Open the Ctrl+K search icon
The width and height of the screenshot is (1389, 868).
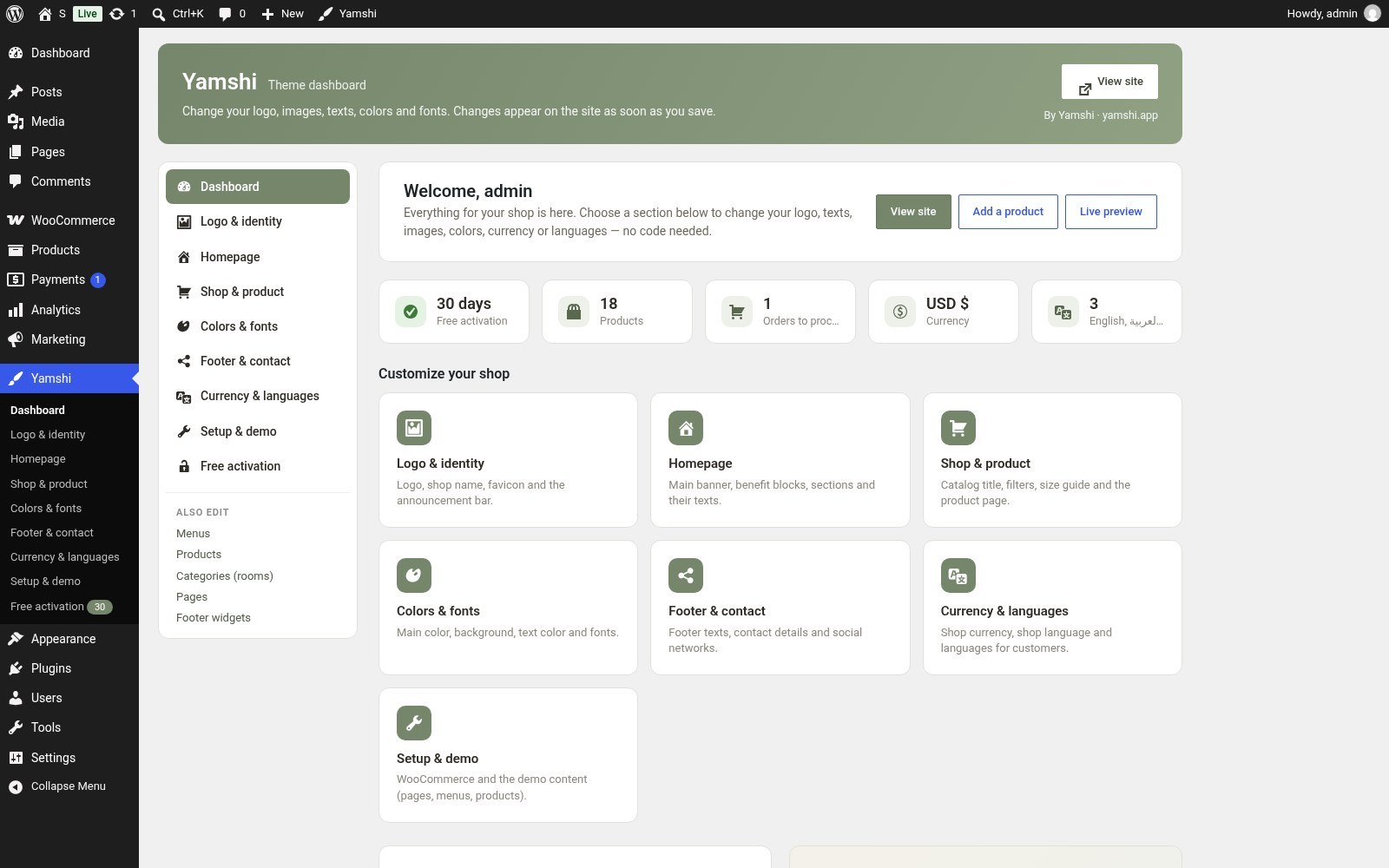coord(159,14)
